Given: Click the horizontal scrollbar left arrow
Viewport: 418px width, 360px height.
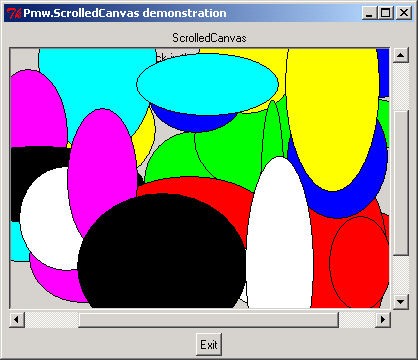Looking at the screenshot, I should click(17, 320).
